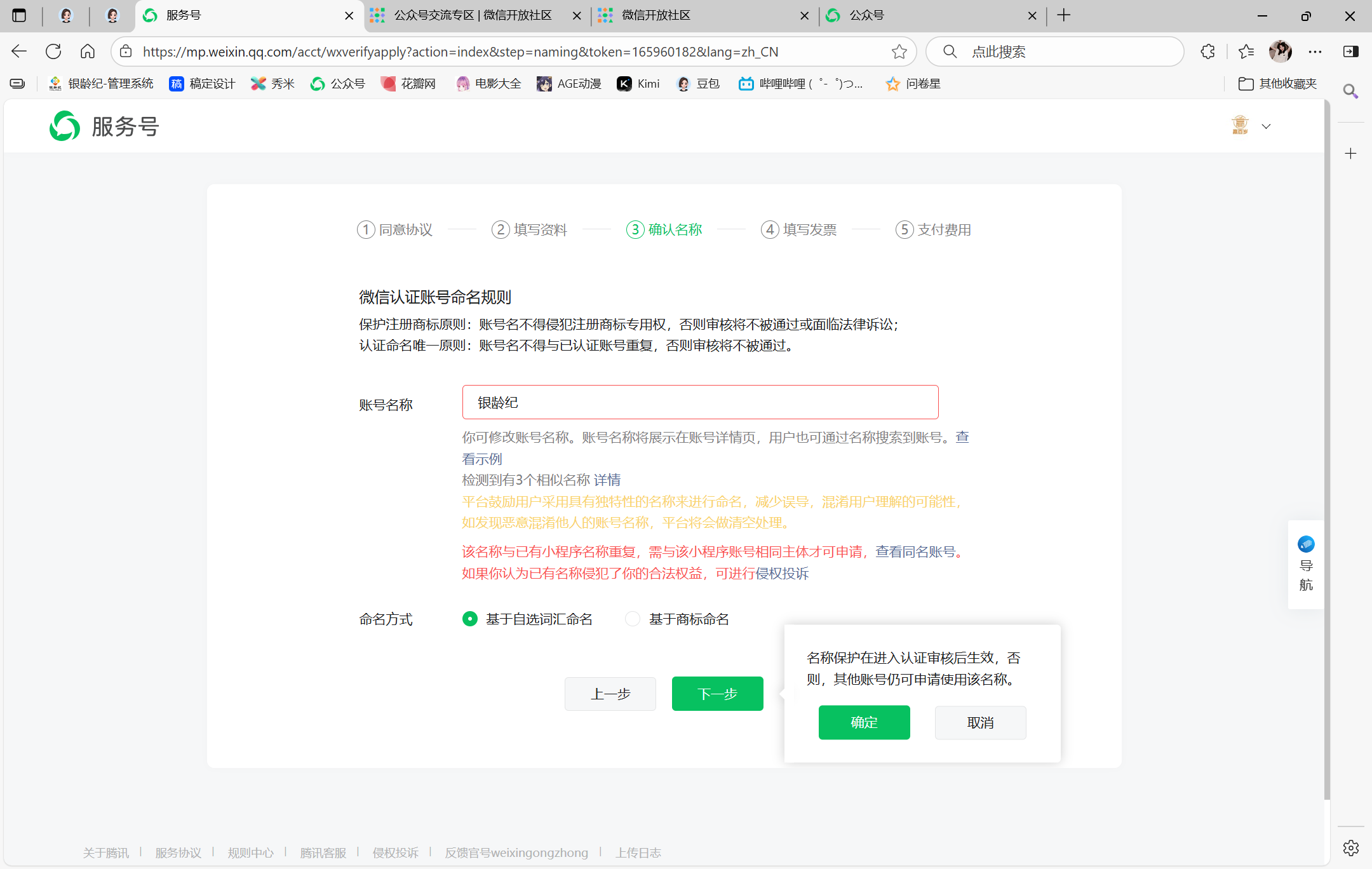Click the 取消 button in popup
1372x869 pixels.
tap(980, 722)
